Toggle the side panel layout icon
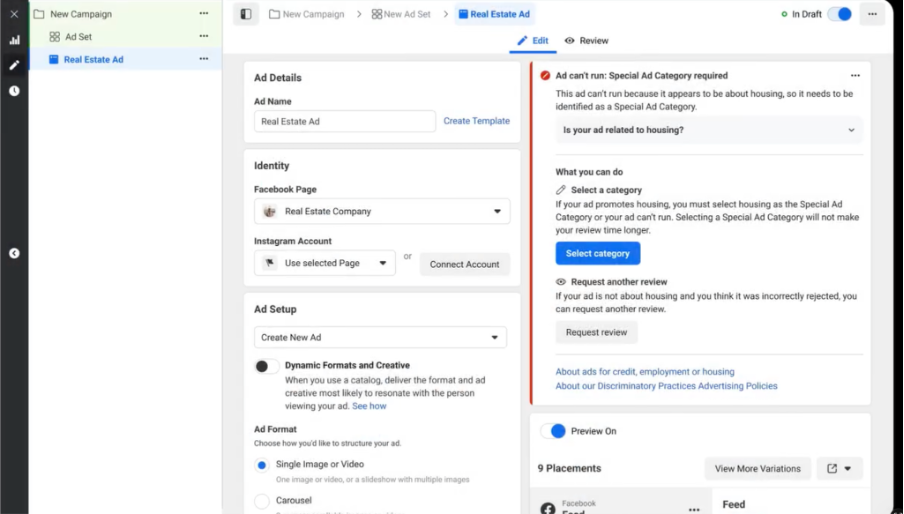904x514 pixels. pos(246,14)
